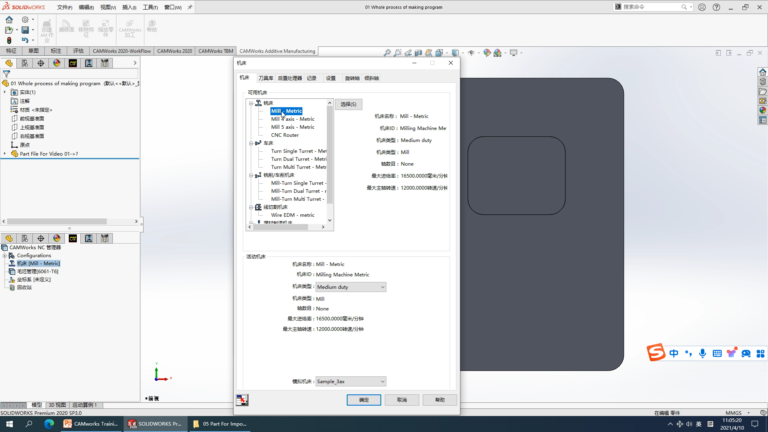Switch to the 后置处理器 post processor tab
The image size is (768, 432).
tap(290, 78)
